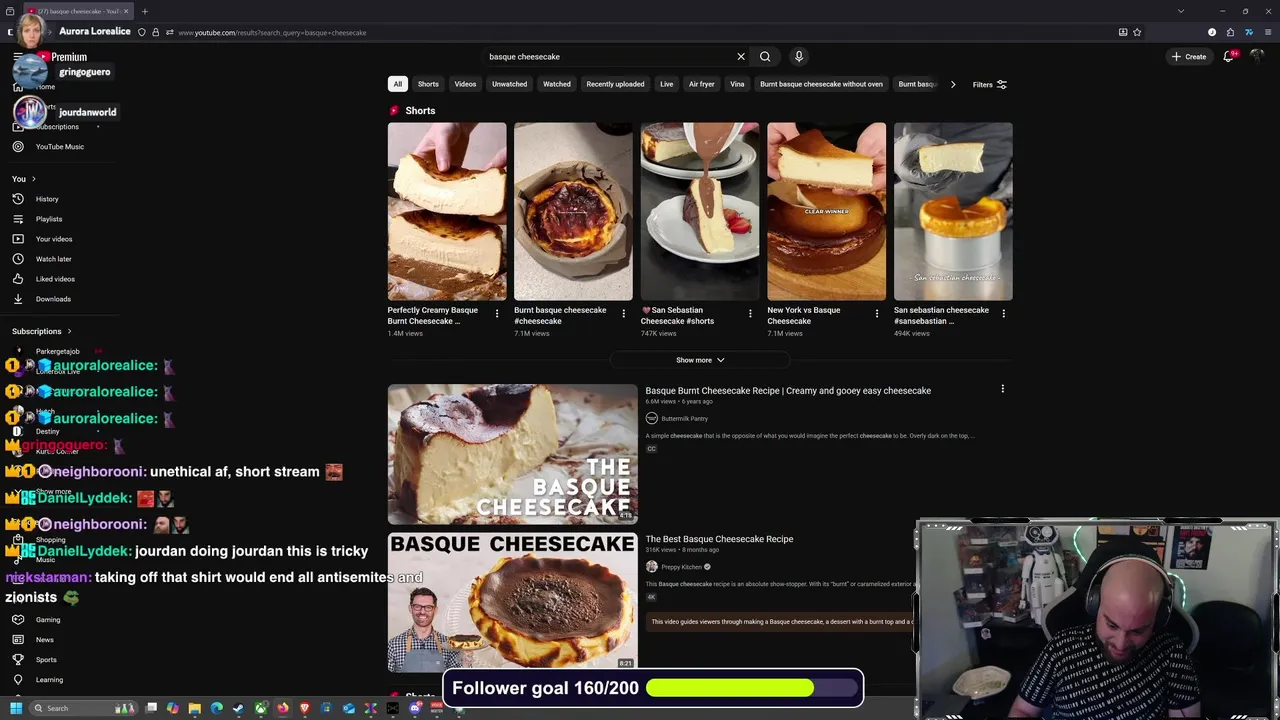1280x720 pixels.
Task: Click the magnifier search button next to search box
Action: (x=765, y=57)
